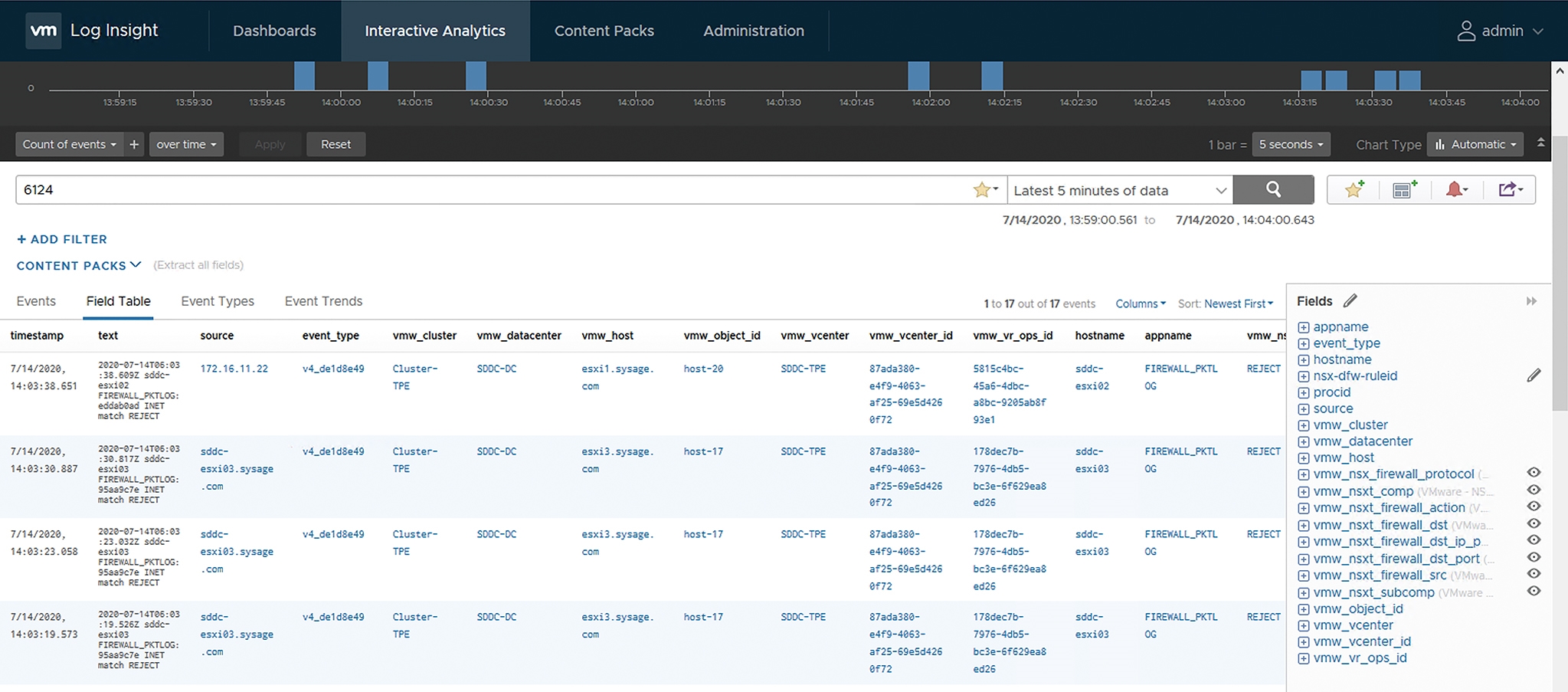Toggle visibility eye for vmw_nsxt_comp
The width and height of the screenshot is (1568, 692).
coord(1534,490)
